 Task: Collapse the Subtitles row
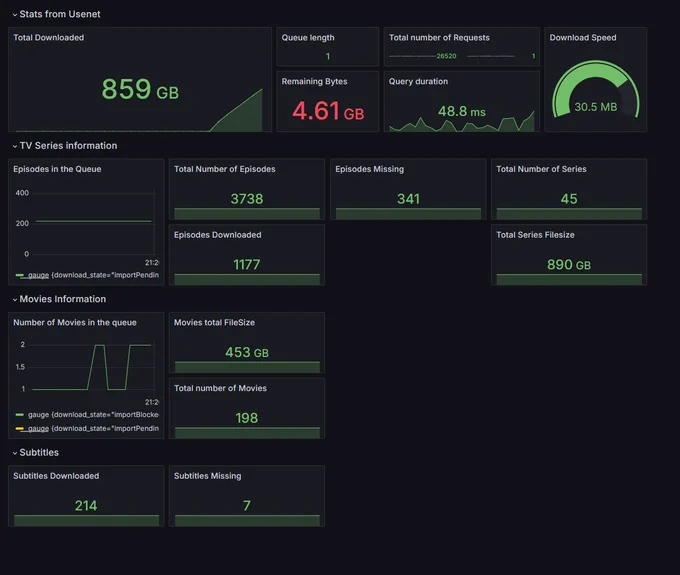pyautogui.click(x=36, y=453)
